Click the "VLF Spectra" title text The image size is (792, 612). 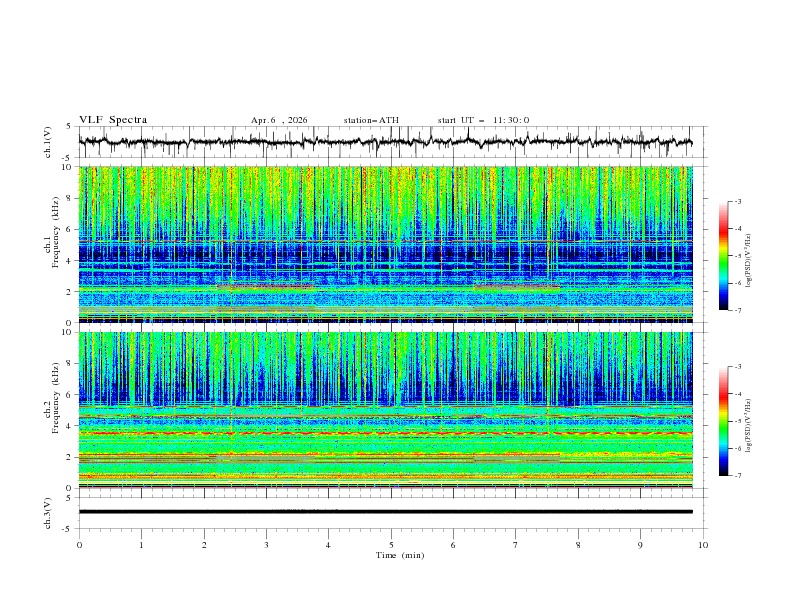coord(113,120)
